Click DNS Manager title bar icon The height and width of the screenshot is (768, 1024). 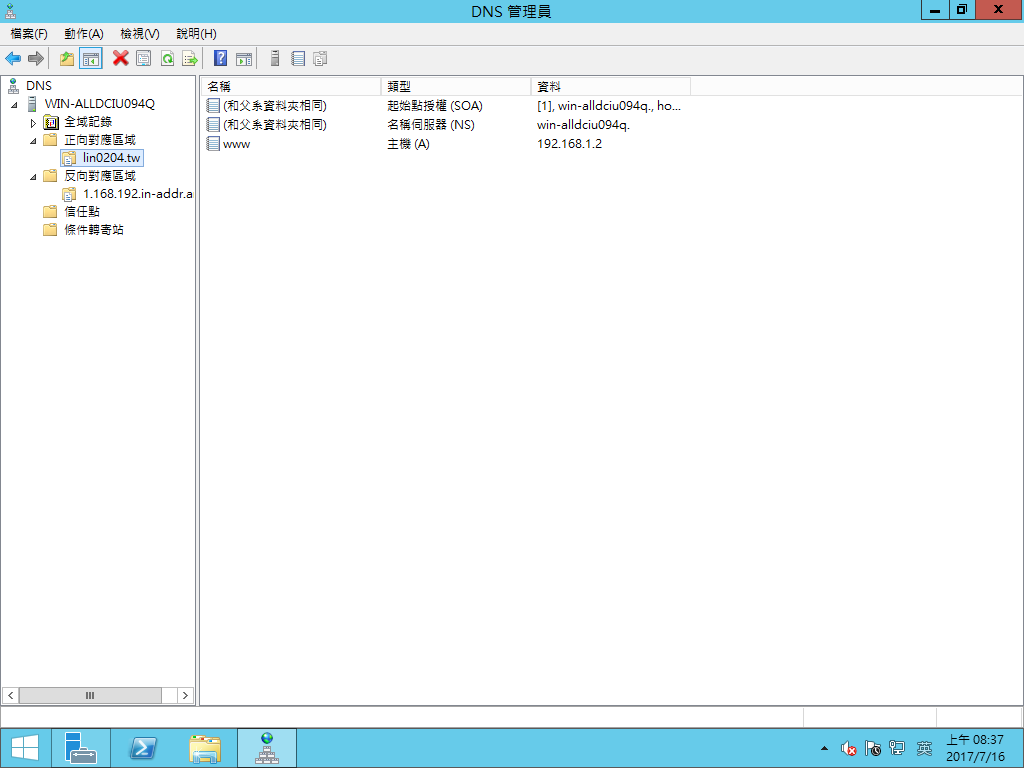click(10, 11)
